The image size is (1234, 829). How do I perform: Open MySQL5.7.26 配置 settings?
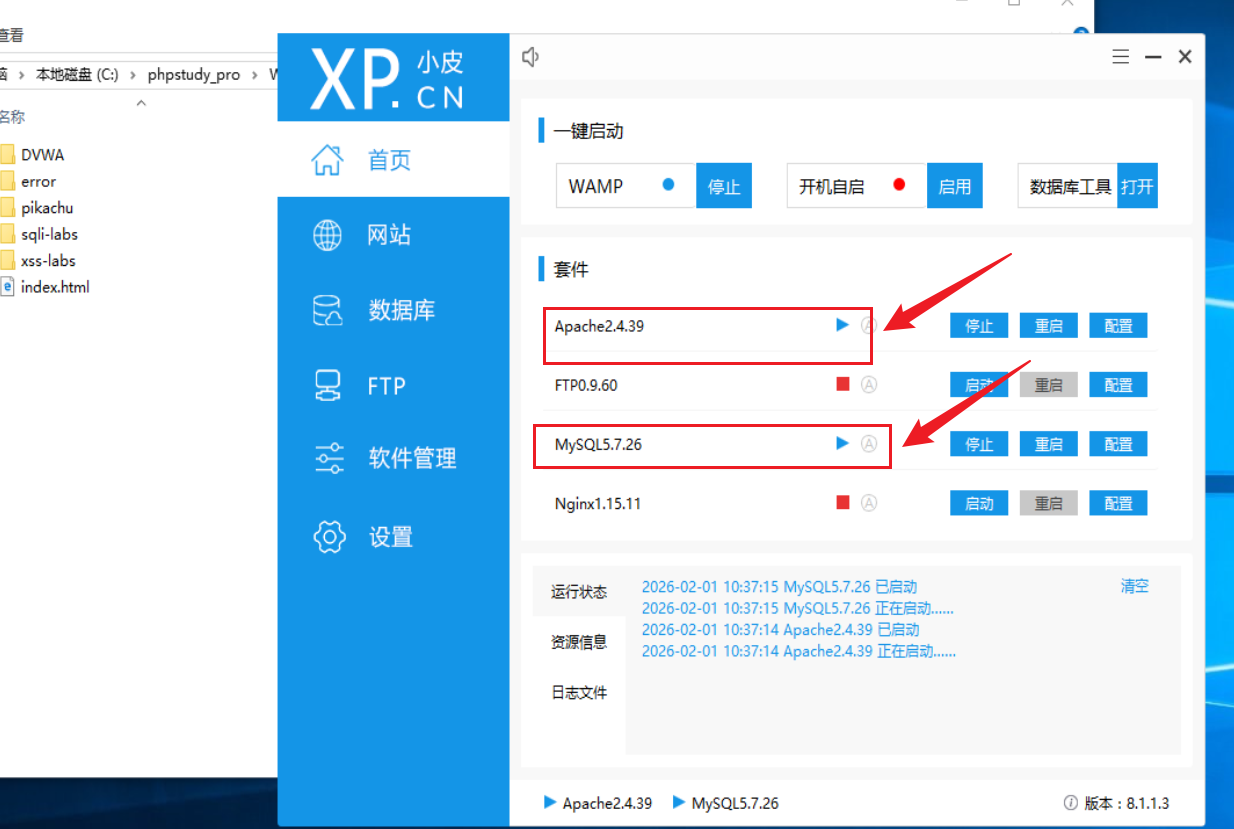pyautogui.click(x=1119, y=443)
